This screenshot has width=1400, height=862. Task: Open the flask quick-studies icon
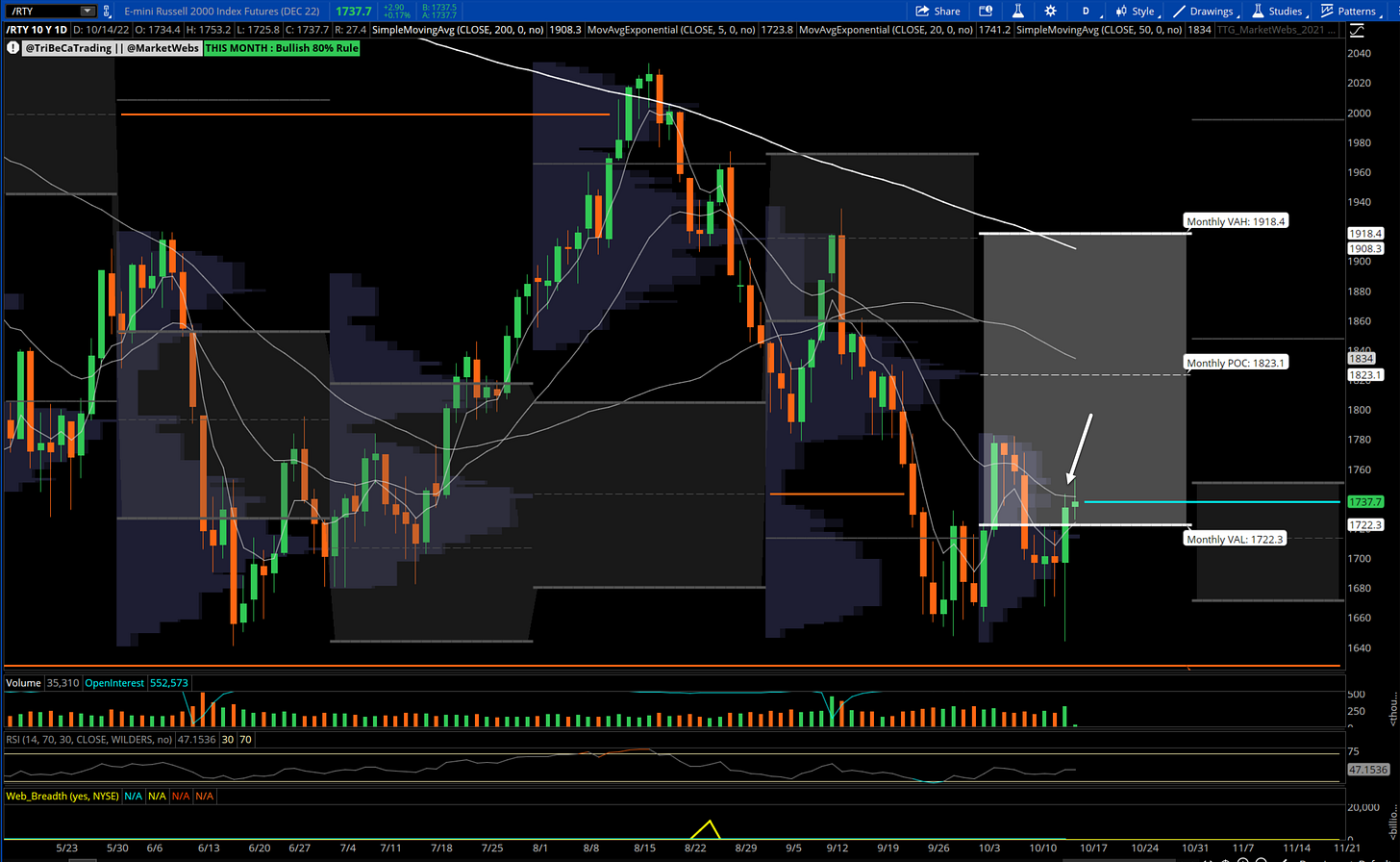[1018, 11]
